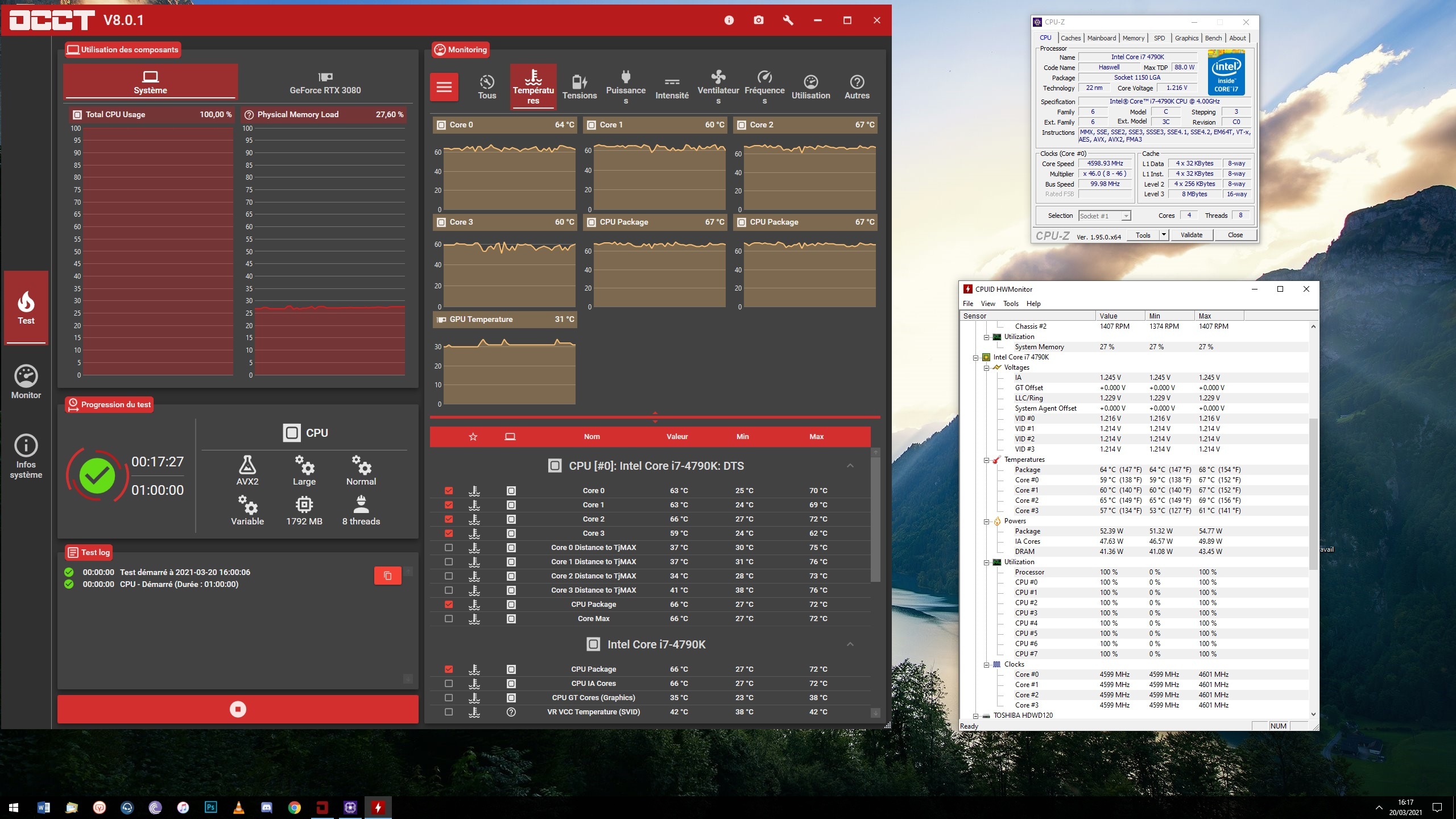Viewport: 1456px width, 819px height.
Task: Open the red hamburger monitoring menu
Action: pyautogui.click(x=444, y=87)
